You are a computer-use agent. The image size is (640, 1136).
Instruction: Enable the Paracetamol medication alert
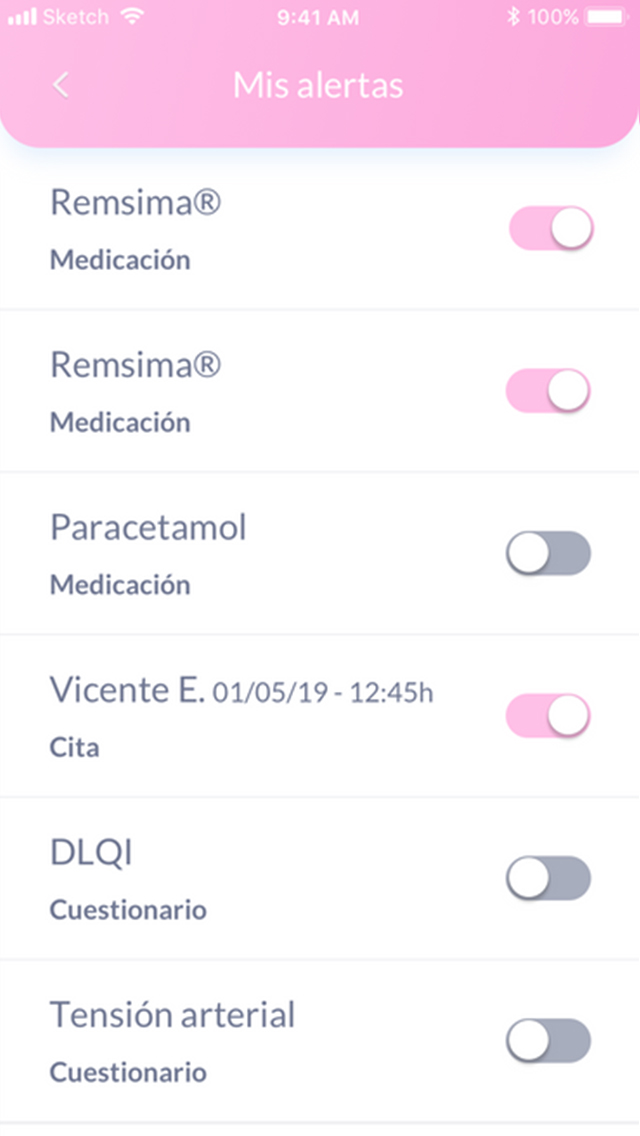pos(548,553)
